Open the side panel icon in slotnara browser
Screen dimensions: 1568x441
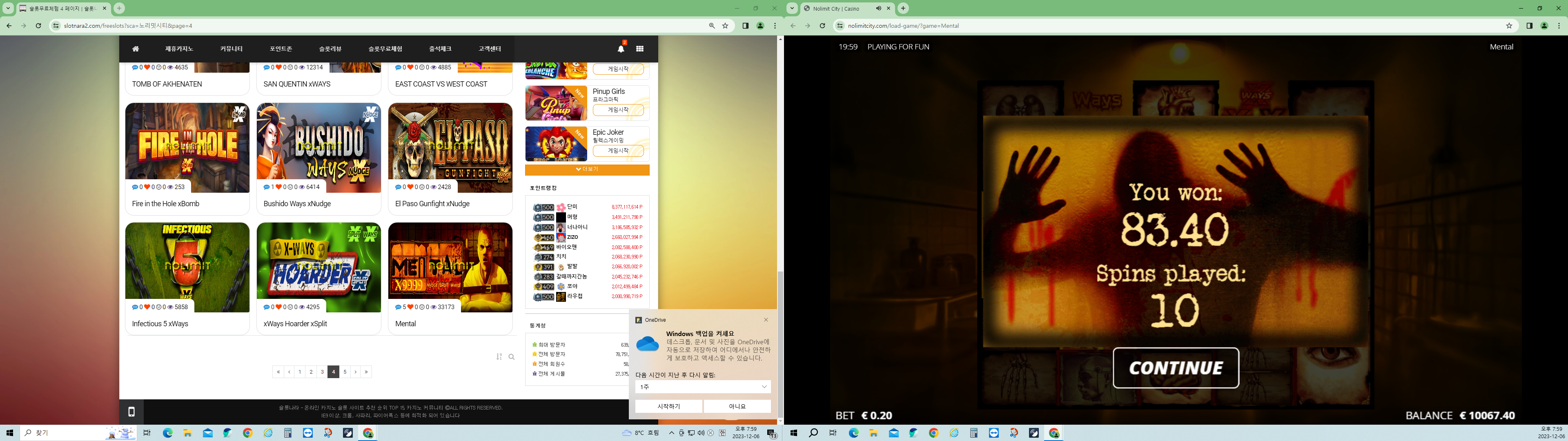[x=745, y=26]
